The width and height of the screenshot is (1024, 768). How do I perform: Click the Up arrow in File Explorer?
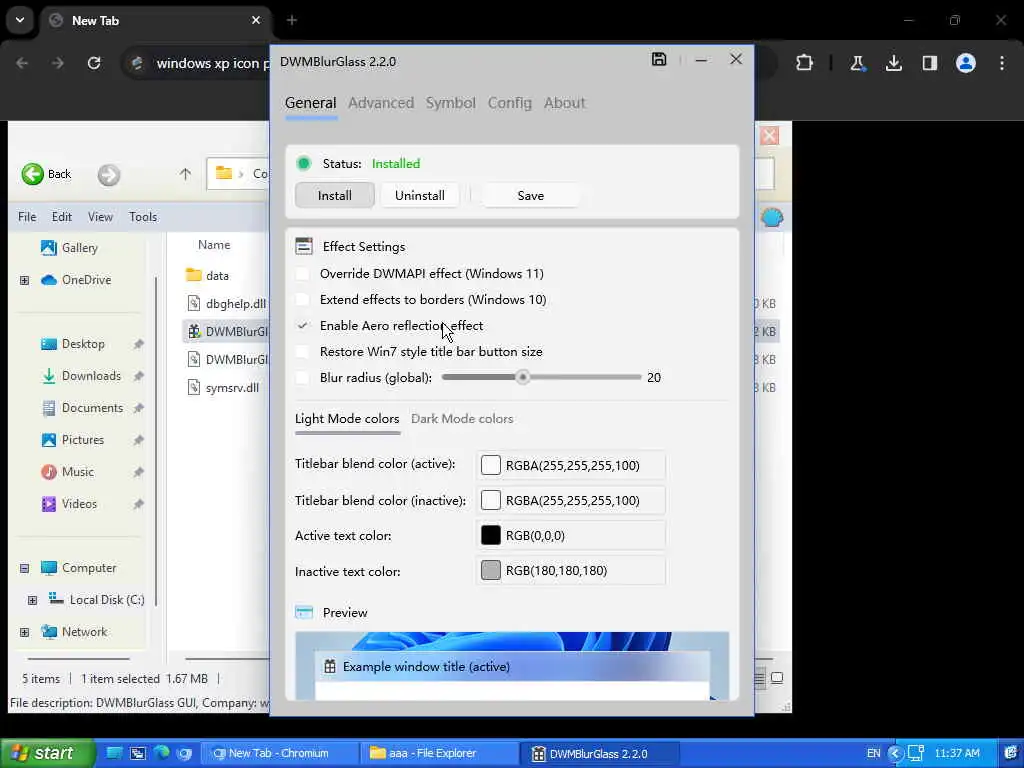pos(185,174)
